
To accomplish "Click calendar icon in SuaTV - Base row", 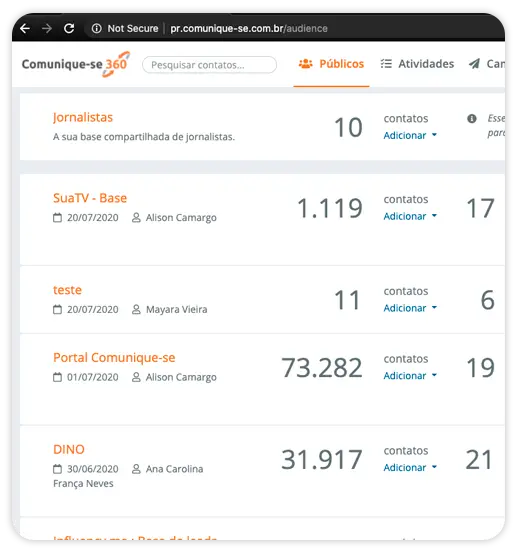I will click(x=57, y=218).
